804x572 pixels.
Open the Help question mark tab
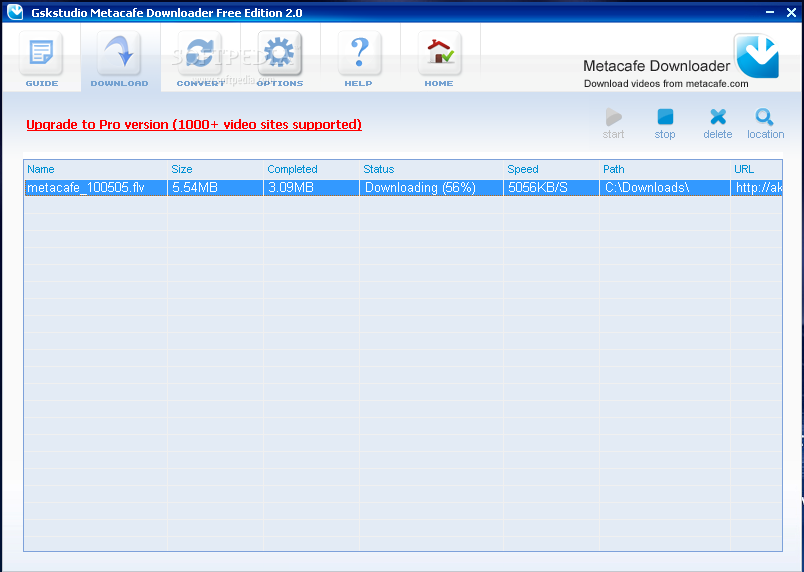(x=359, y=59)
